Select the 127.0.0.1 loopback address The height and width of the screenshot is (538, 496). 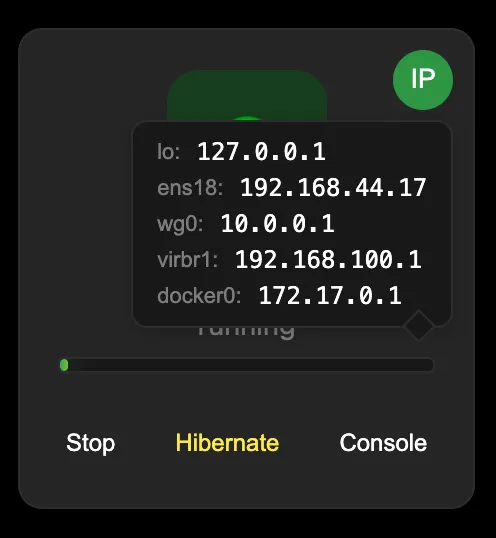click(x=261, y=152)
